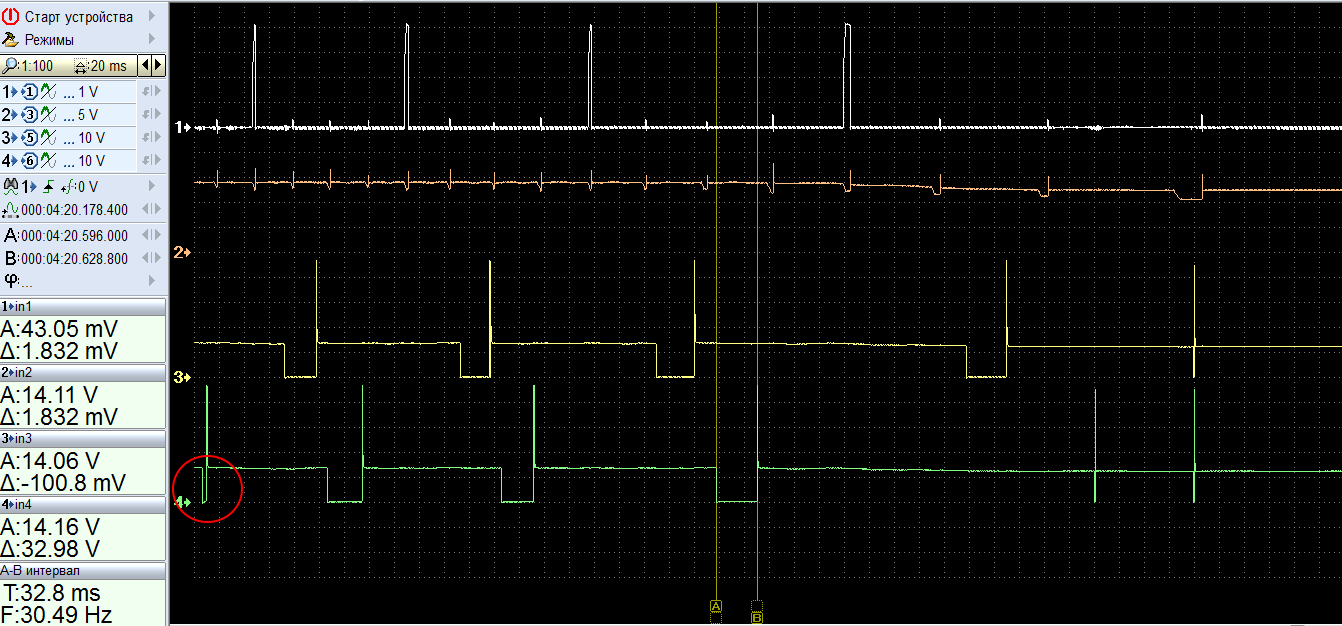Step timebase right with right arrow button
Image resolution: width=1342 pixels, height=626 pixels.
[158, 66]
